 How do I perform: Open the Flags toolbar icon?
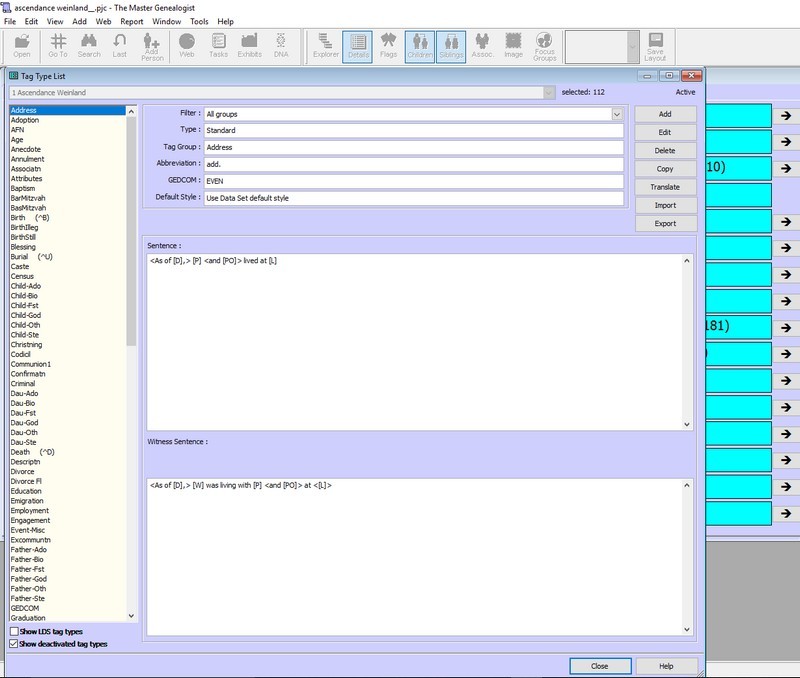click(x=388, y=46)
